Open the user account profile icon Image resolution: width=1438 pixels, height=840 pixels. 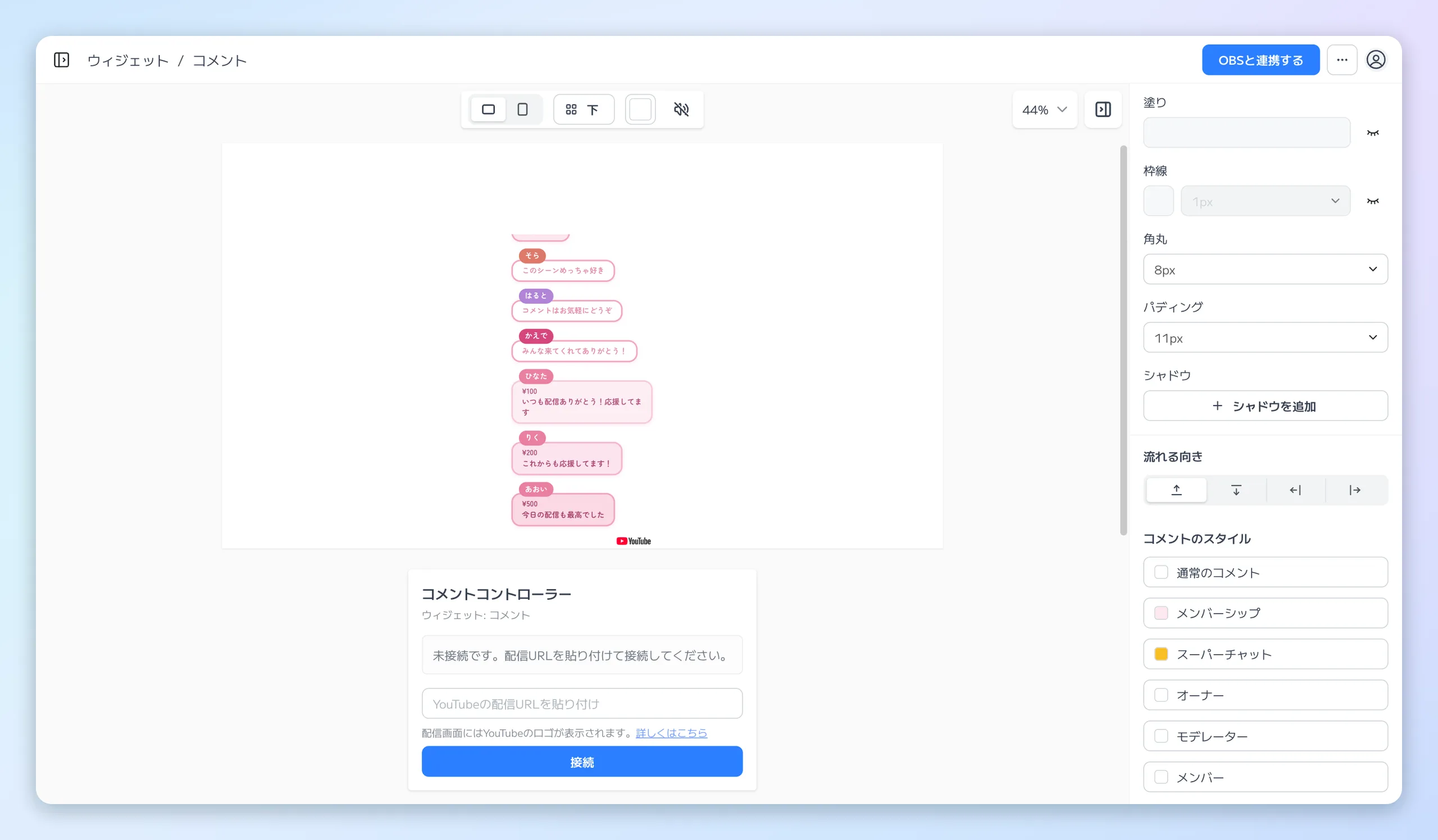pos(1376,60)
